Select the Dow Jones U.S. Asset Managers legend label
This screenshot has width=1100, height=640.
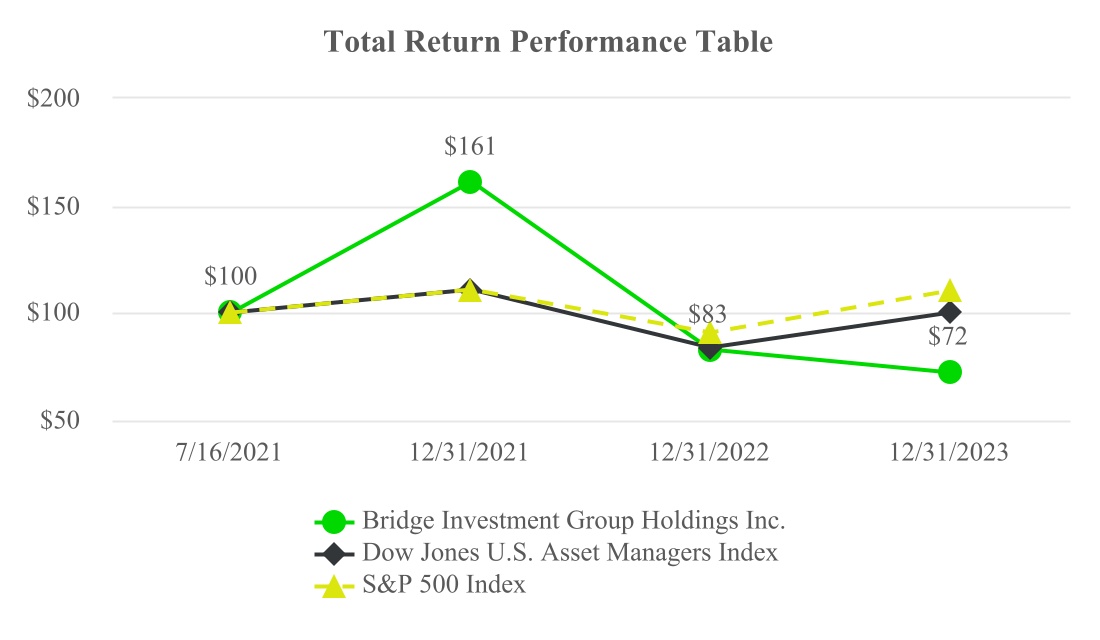(x=570, y=553)
